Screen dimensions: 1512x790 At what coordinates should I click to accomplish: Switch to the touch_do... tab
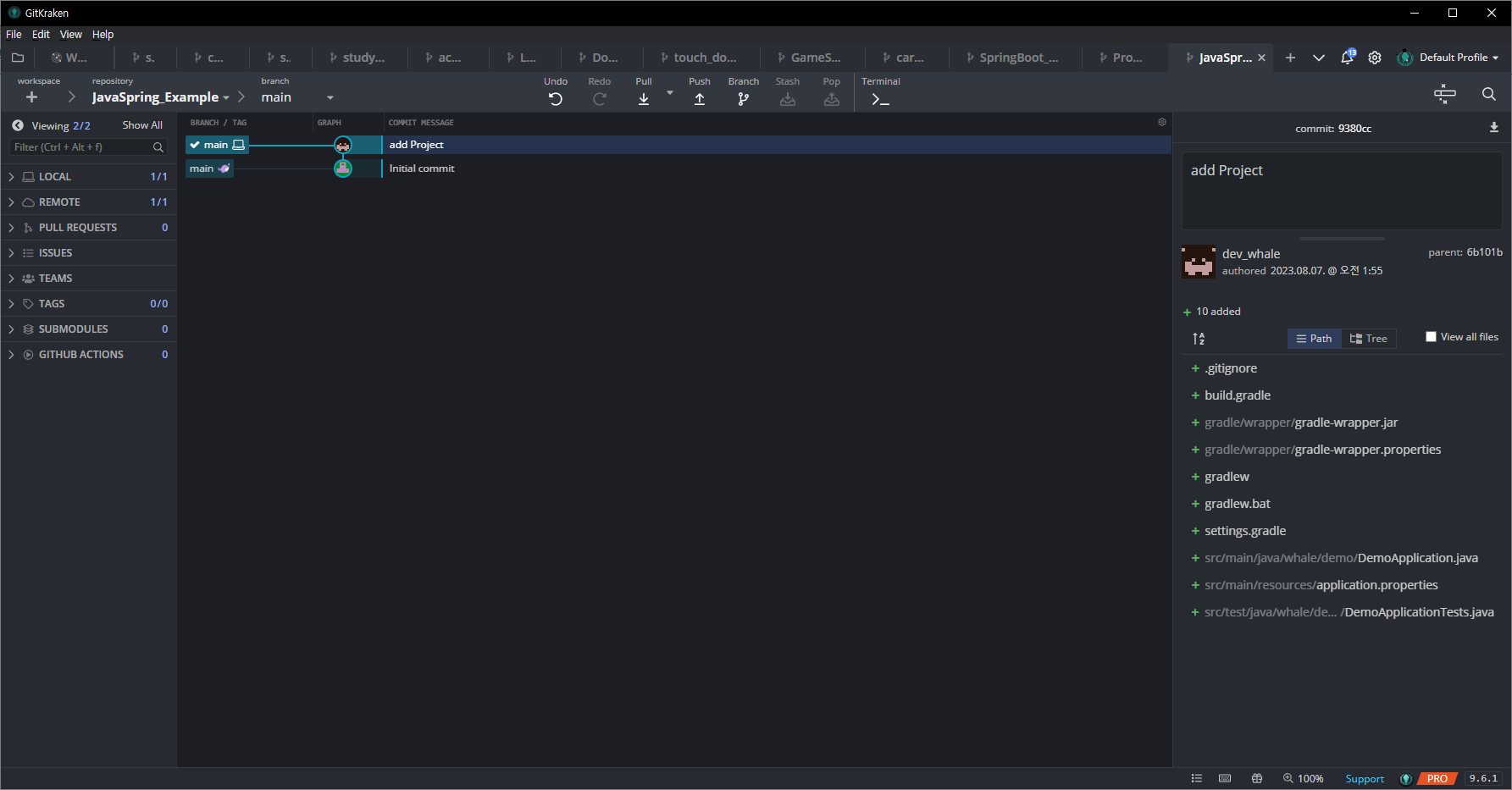(701, 58)
